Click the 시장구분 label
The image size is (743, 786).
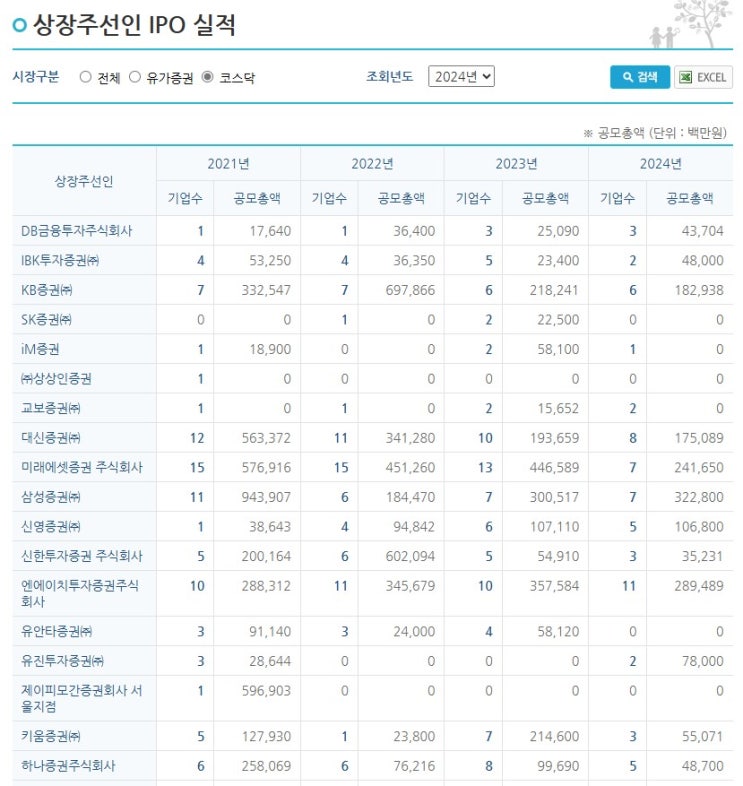(36, 77)
